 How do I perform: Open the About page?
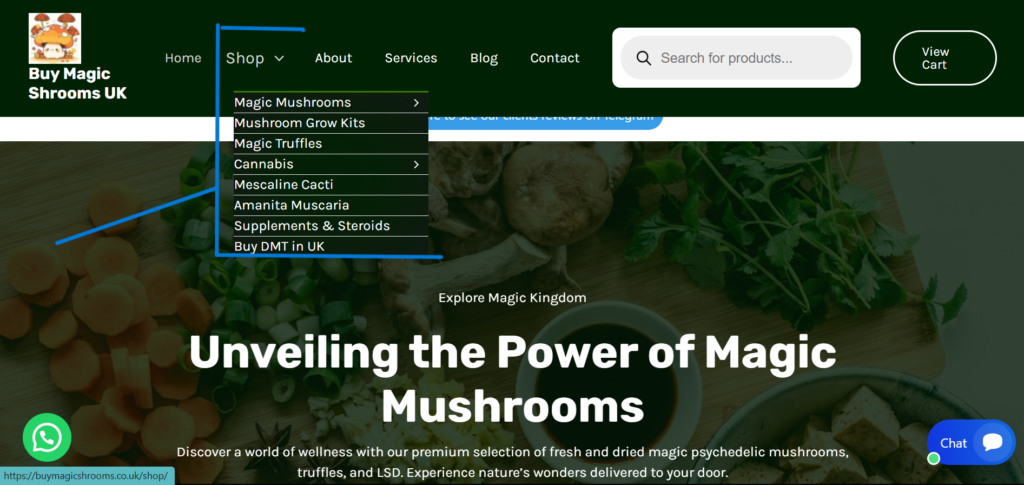[x=333, y=58]
